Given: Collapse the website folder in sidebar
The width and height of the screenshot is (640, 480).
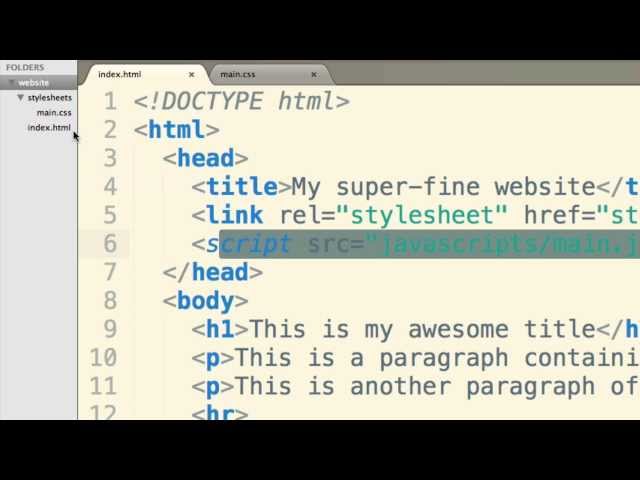Looking at the screenshot, I should pyautogui.click(x=12, y=83).
